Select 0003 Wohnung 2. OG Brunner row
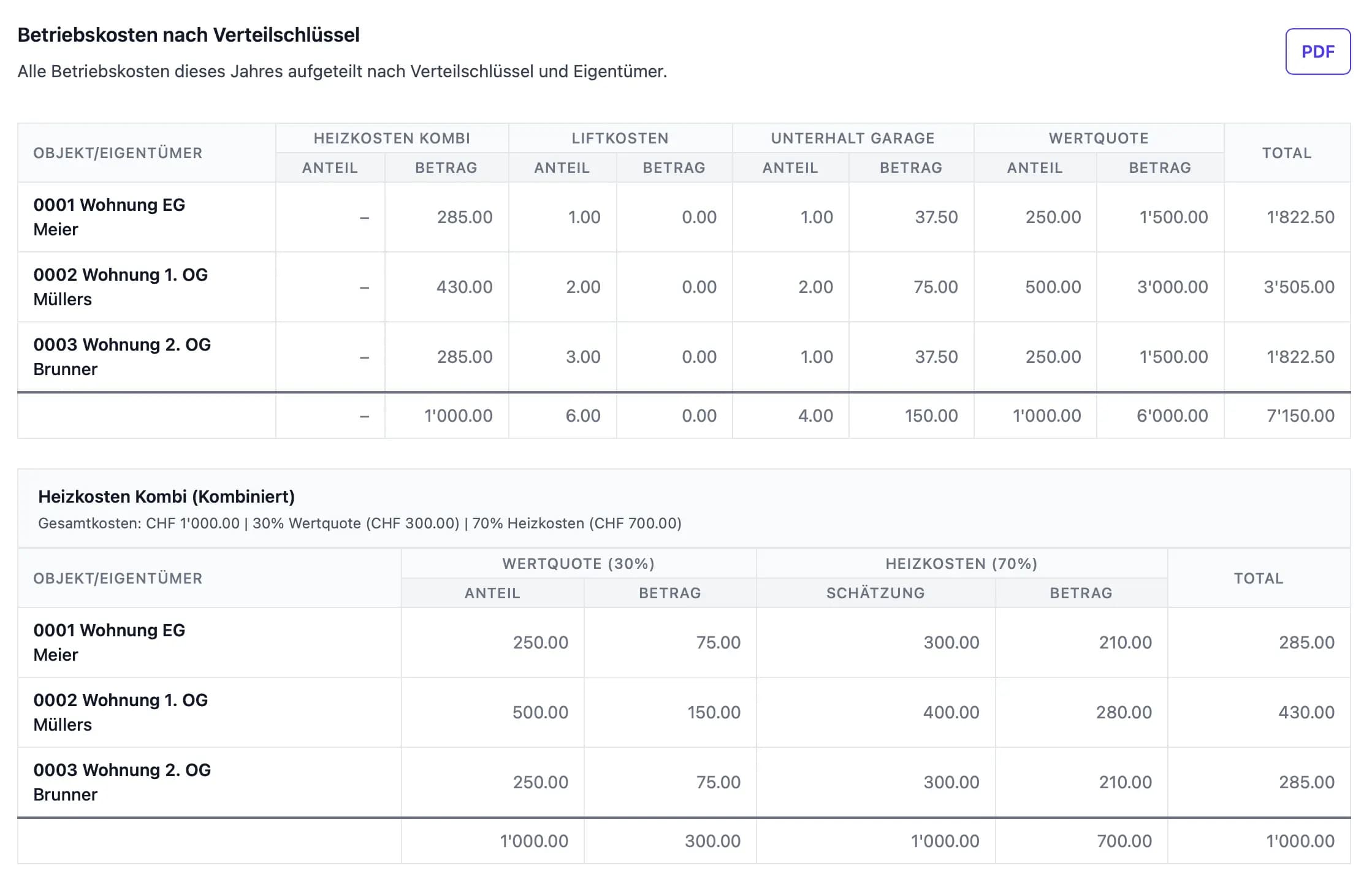The image size is (1372, 879). pyautogui.click(x=121, y=356)
